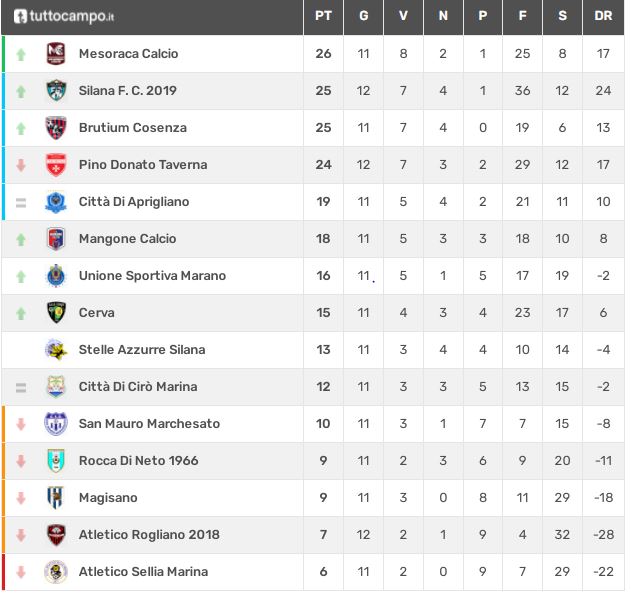This screenshot has width=631, height=594.
Task: Open the Unione Sportiva Marano team link
Action: click(x=153, y=276)
